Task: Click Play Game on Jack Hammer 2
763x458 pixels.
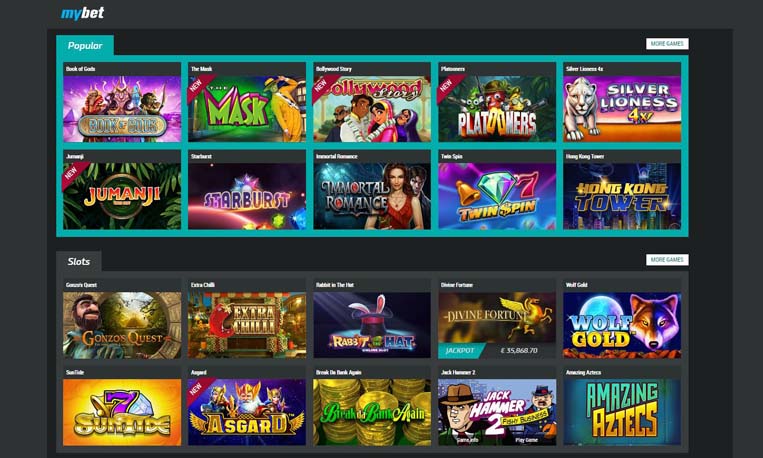Action: point(527,440)
